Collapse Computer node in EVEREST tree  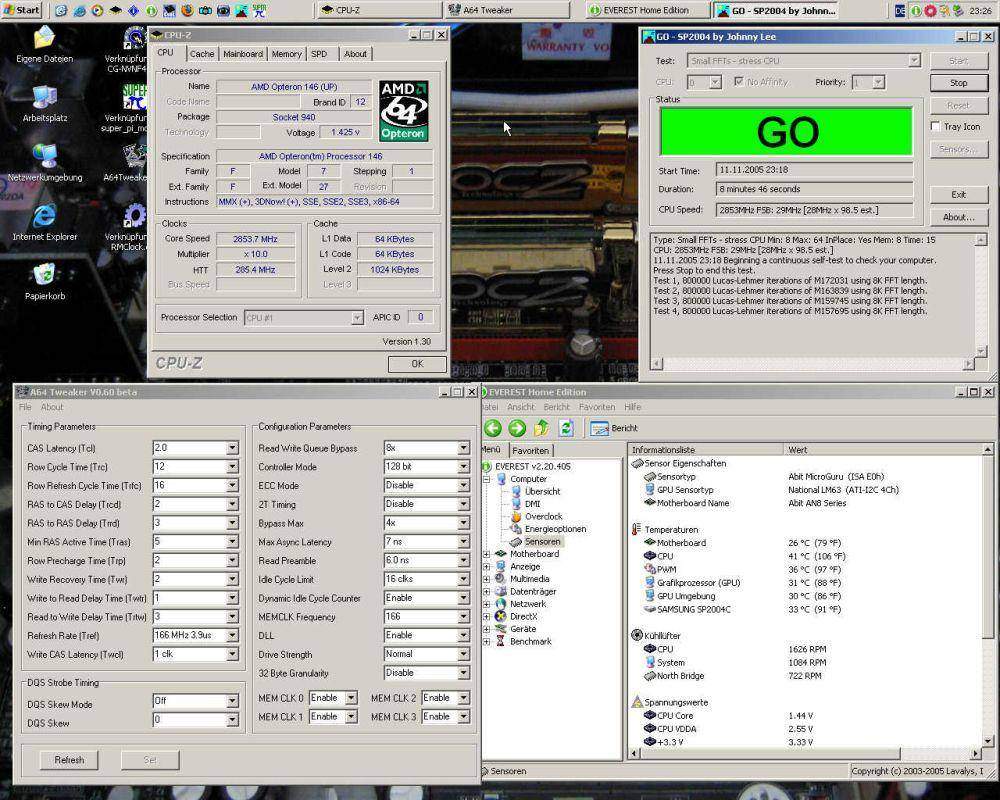487,478
